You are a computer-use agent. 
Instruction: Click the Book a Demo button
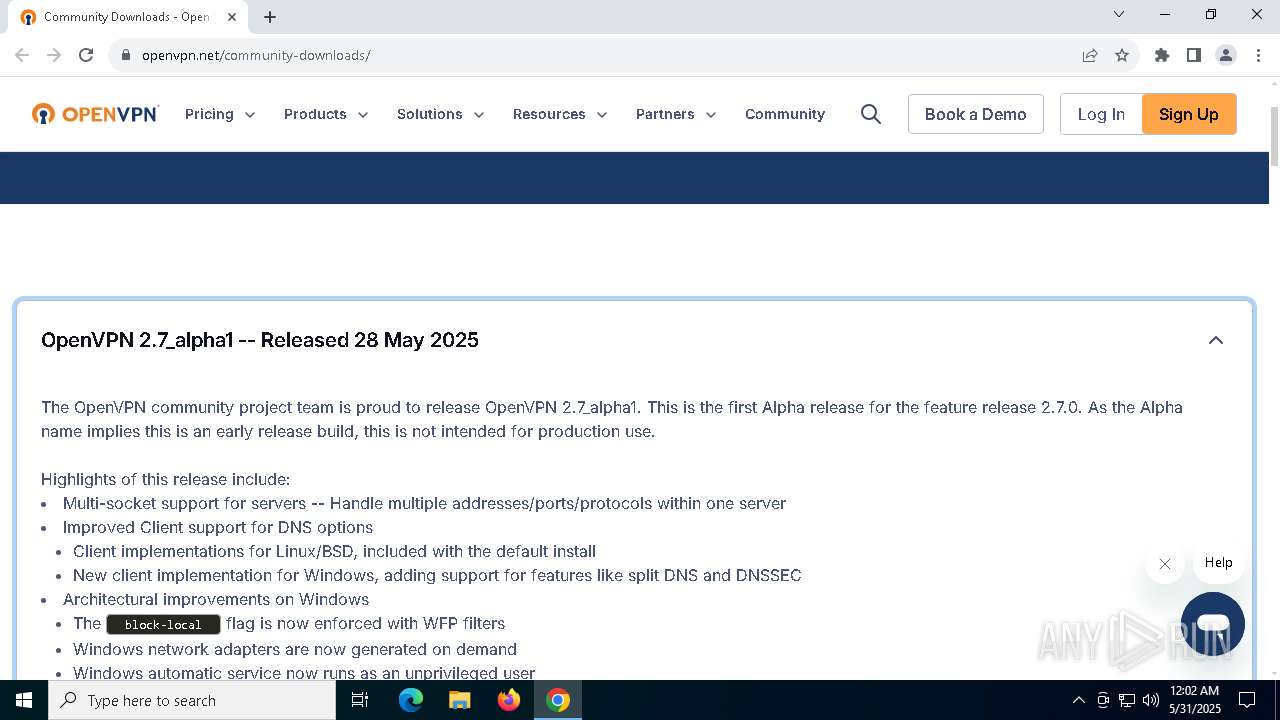pyautogui.click(x=976, y=114)
